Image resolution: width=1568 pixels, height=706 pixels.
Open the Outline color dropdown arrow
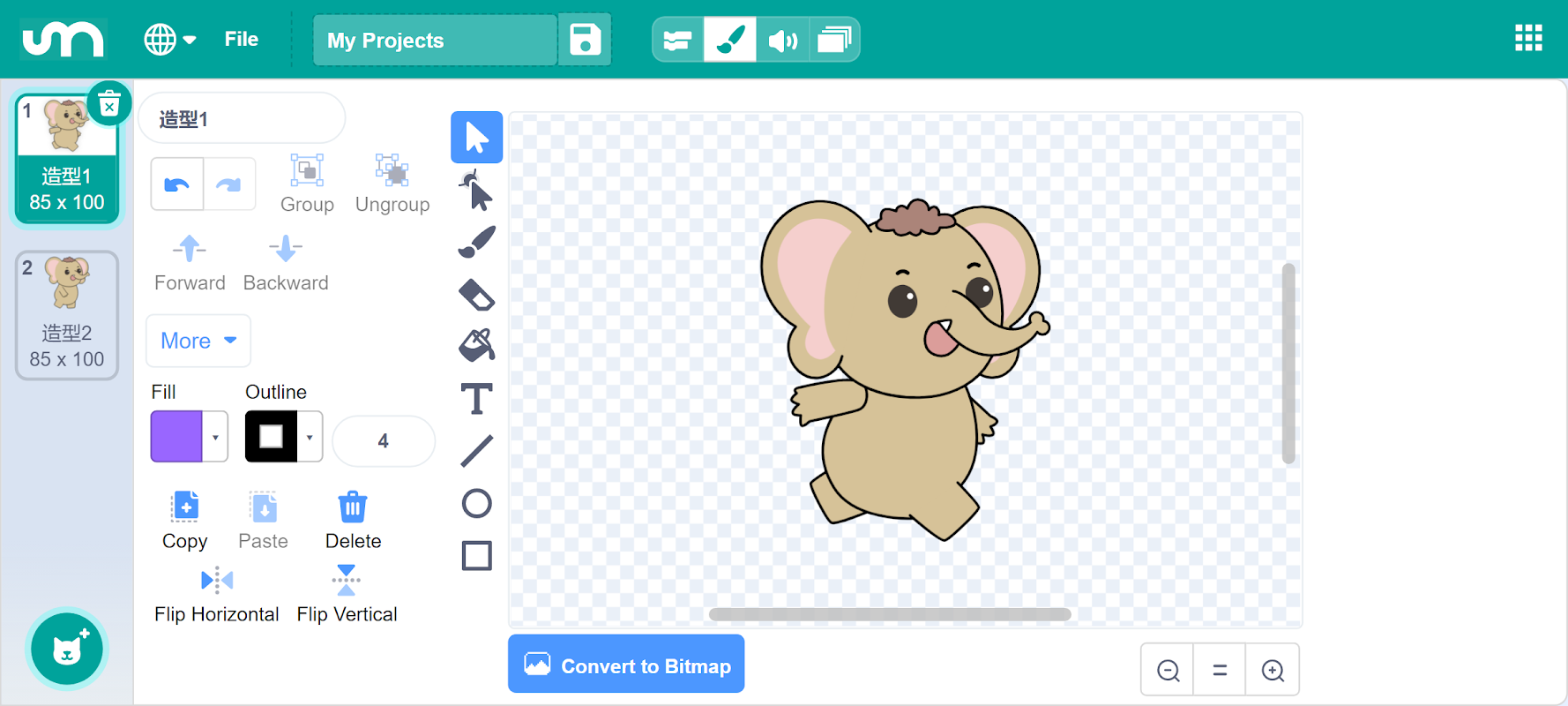tap(310, 437)
